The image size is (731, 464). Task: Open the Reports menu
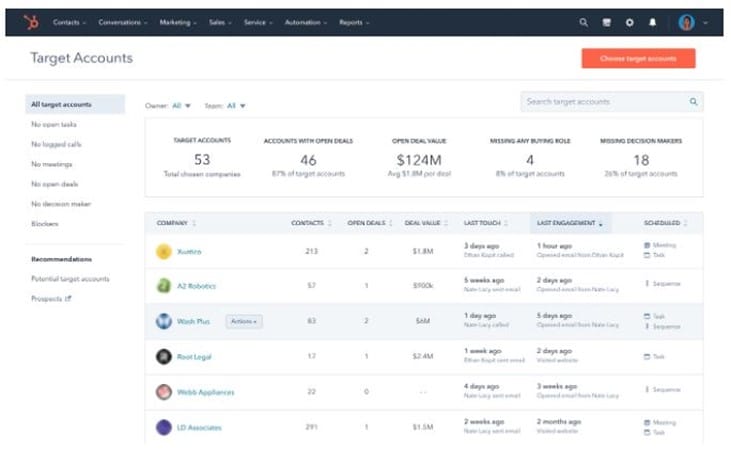354,22
